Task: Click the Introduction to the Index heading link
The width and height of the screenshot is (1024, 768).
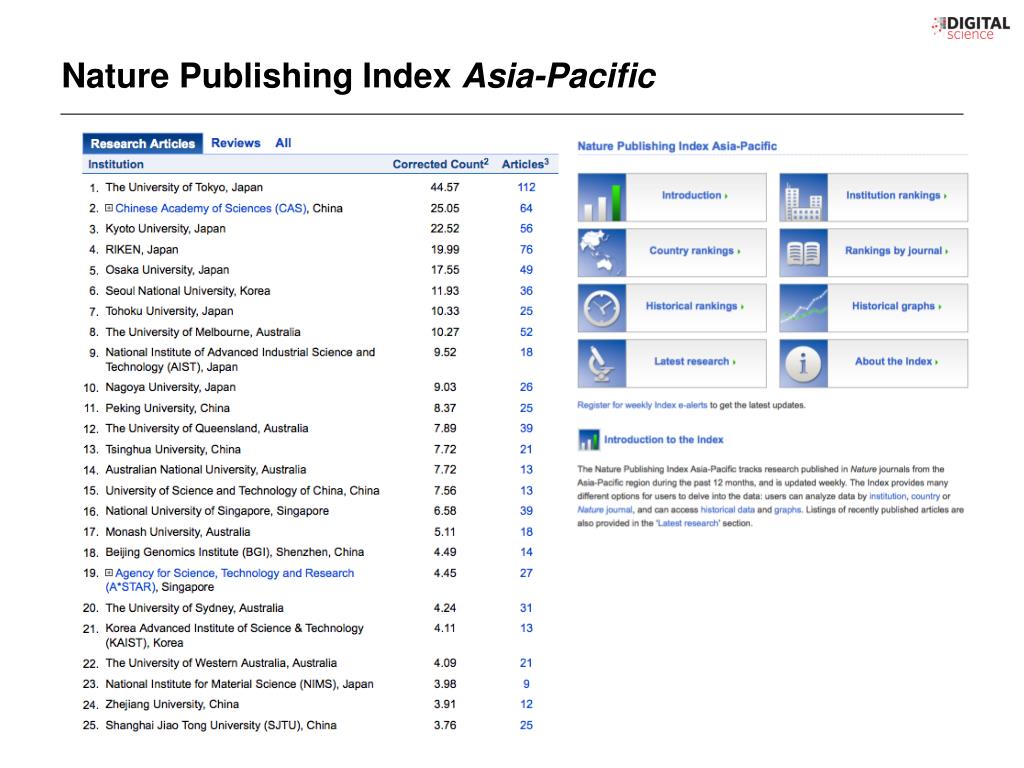Action: click(664, 440)
